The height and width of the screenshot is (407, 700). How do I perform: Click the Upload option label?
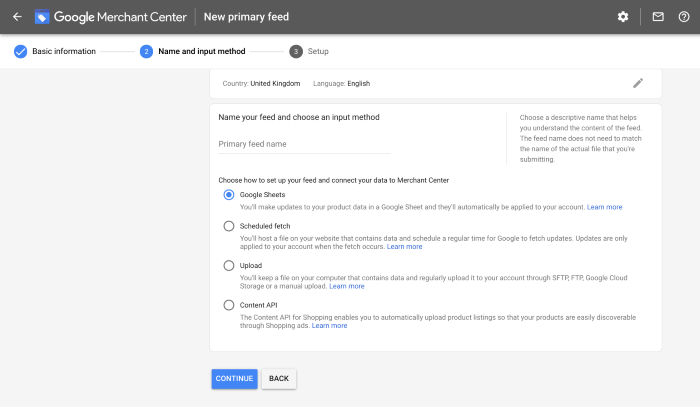coord(251,266)
